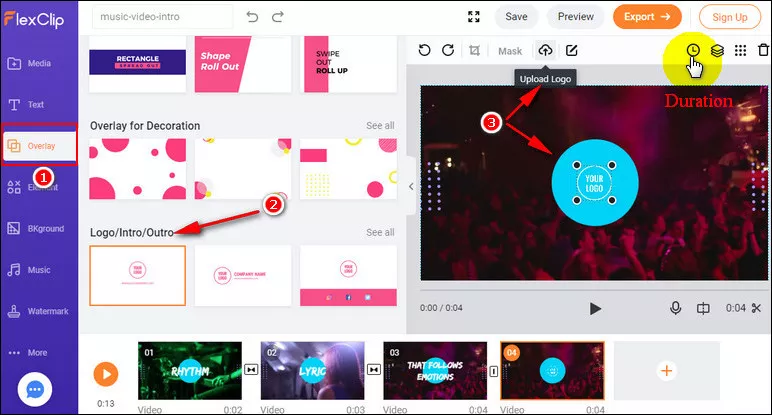The height and width of the screenshot is (415, 772).
Task: Select clip 01 Rhythm in storyboard
Action: coord(190,371)
